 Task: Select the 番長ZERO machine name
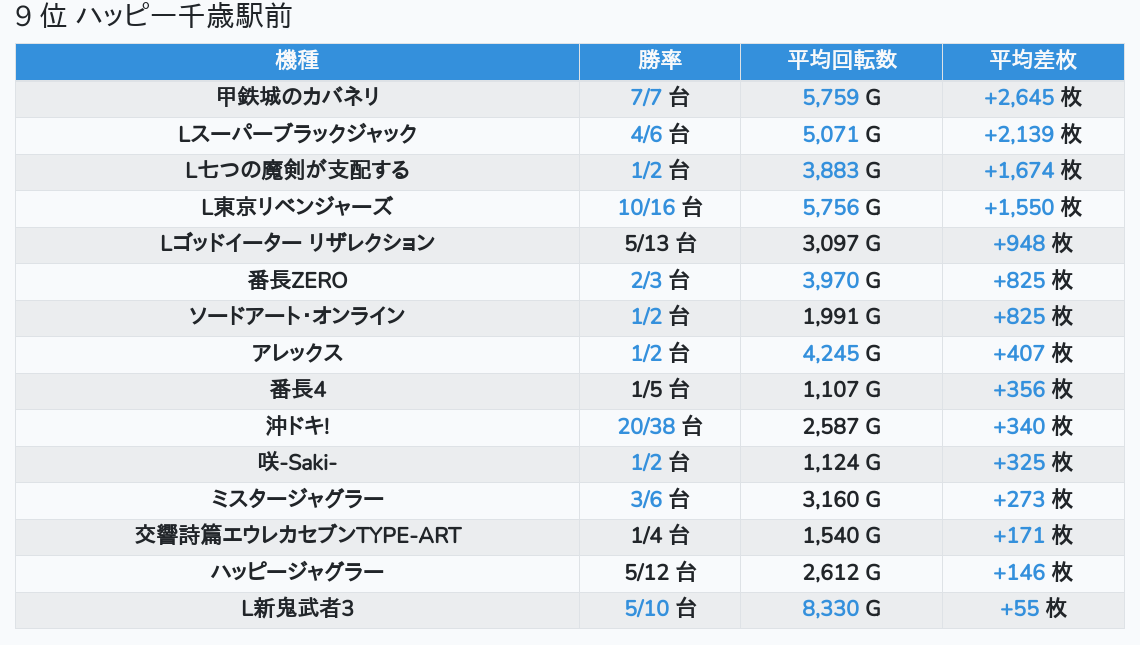[x=297, y=281]
